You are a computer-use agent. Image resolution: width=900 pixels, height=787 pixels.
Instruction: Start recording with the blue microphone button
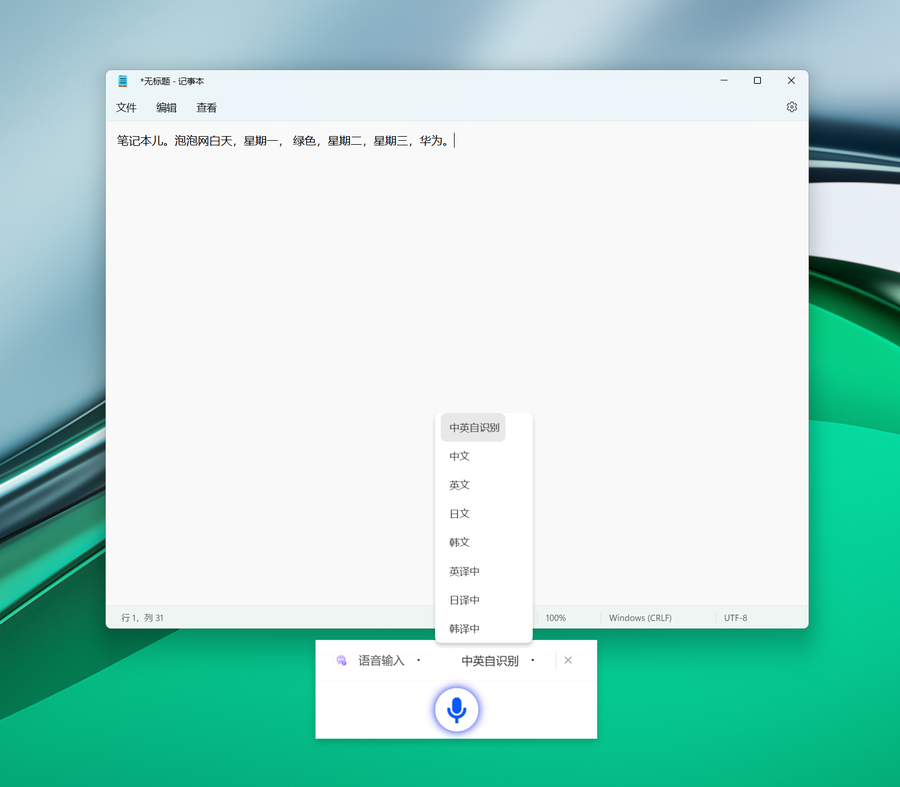coord(456,709)
